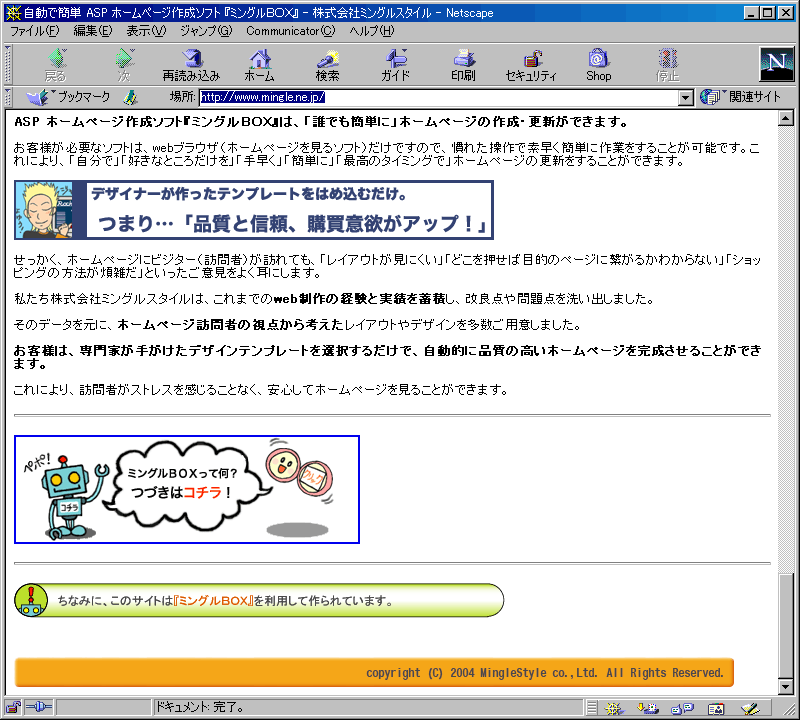
Task: Click the exclamation robot icon beside ちなみに
Action: click(x=31, y=600)
